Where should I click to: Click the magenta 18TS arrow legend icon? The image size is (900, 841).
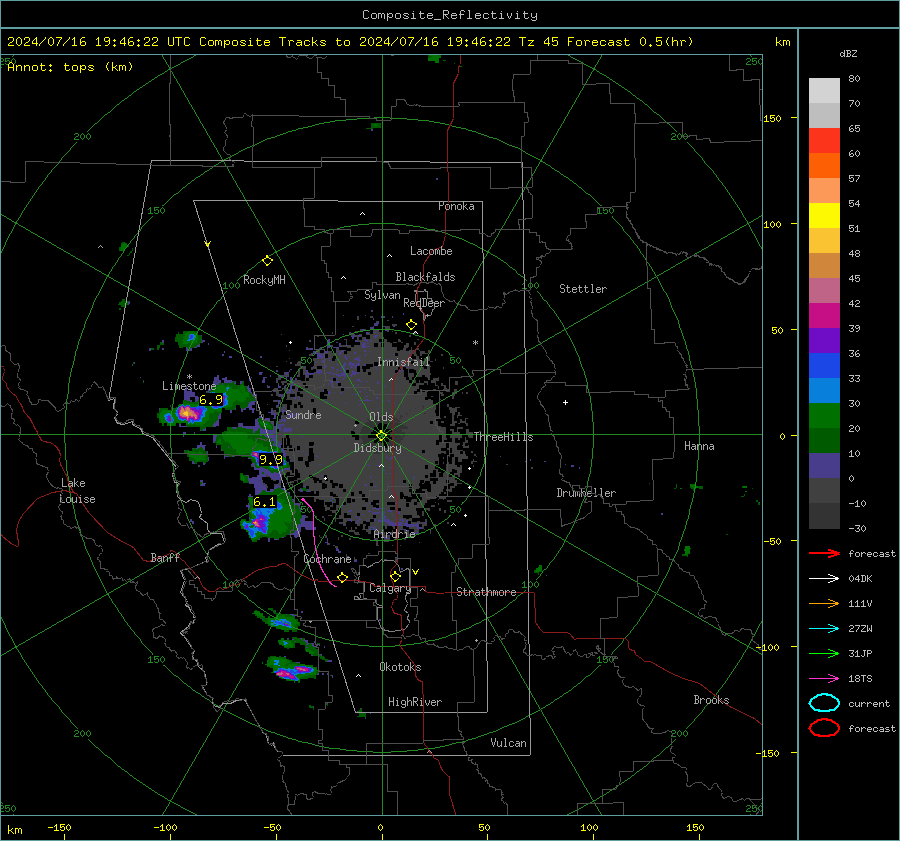[x=824, y=679]
